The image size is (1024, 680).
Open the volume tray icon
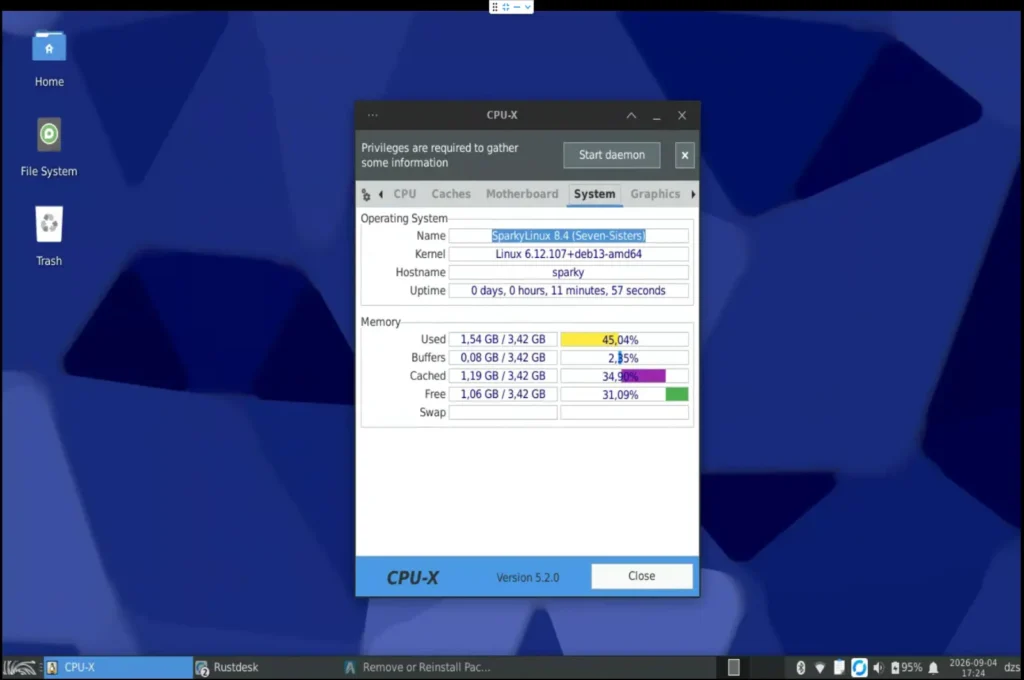(878, 668)
